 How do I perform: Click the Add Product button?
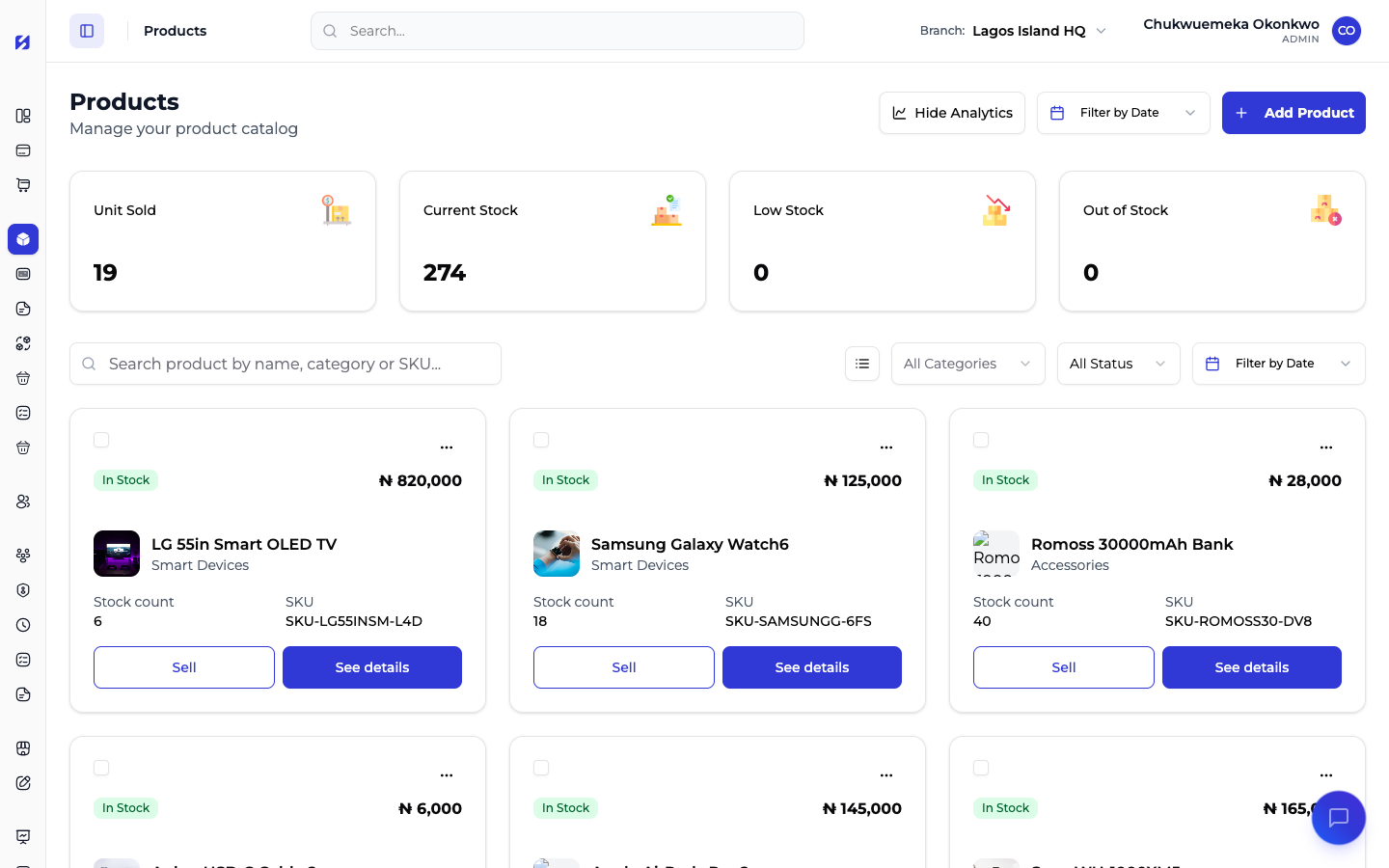pyautogui.click(x=1294, y=113)
